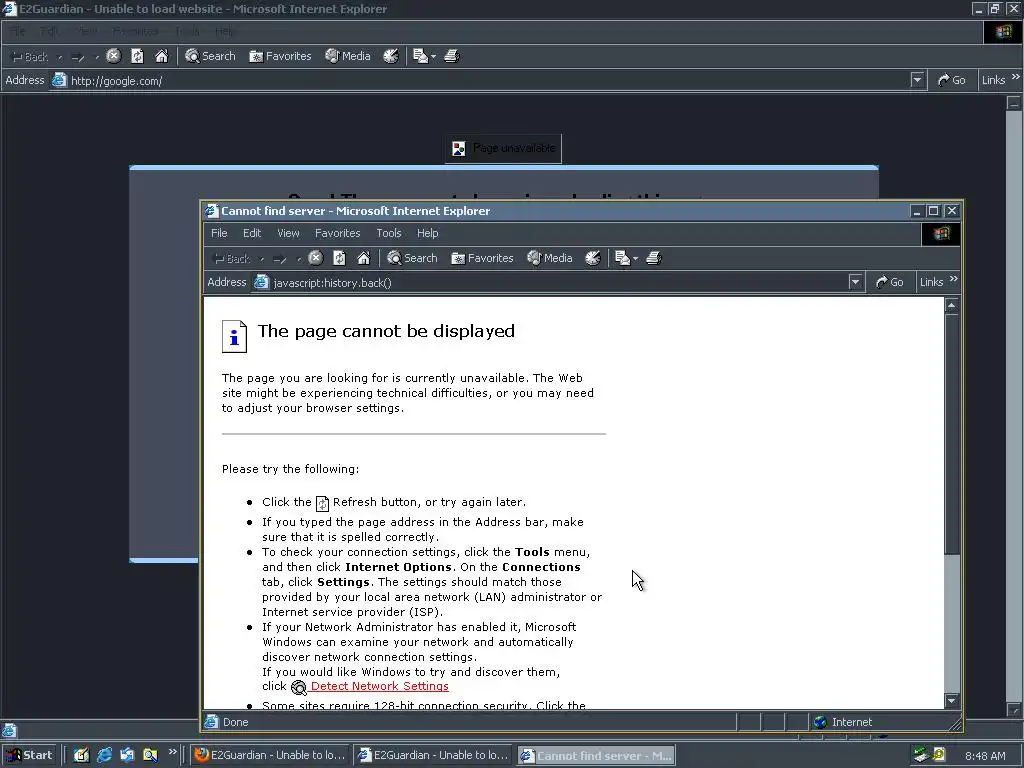Expand address dropdown showing javascript:history.back()

pyautogui.click(x=855, y=282)
